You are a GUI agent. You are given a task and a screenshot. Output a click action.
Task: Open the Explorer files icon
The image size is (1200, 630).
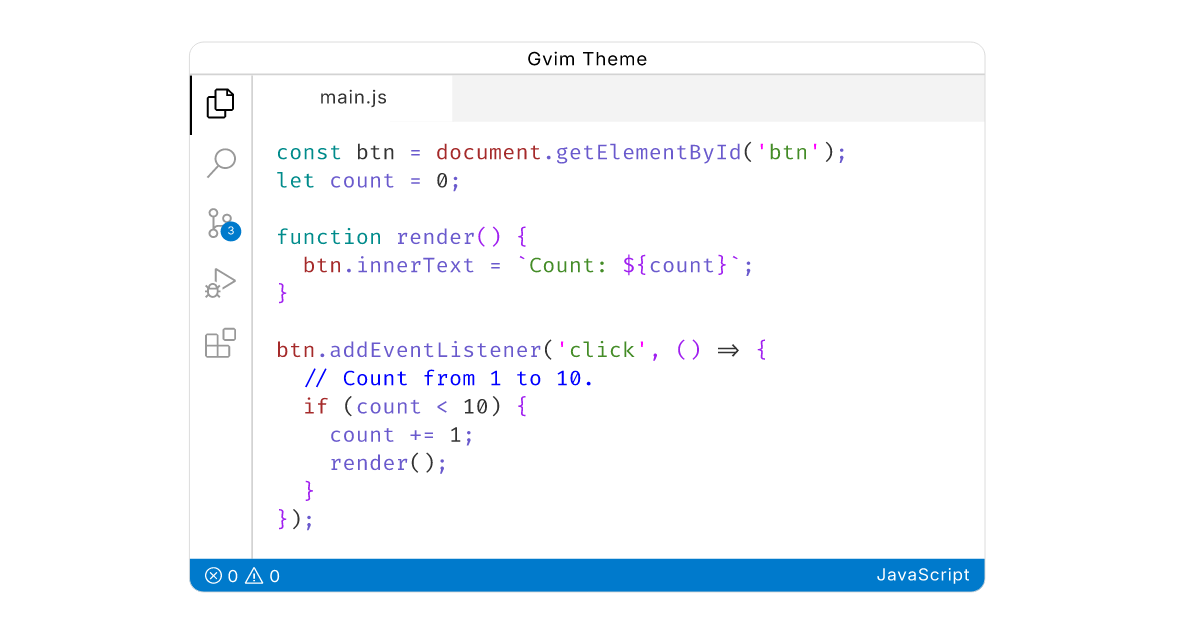tap(221, 104)
